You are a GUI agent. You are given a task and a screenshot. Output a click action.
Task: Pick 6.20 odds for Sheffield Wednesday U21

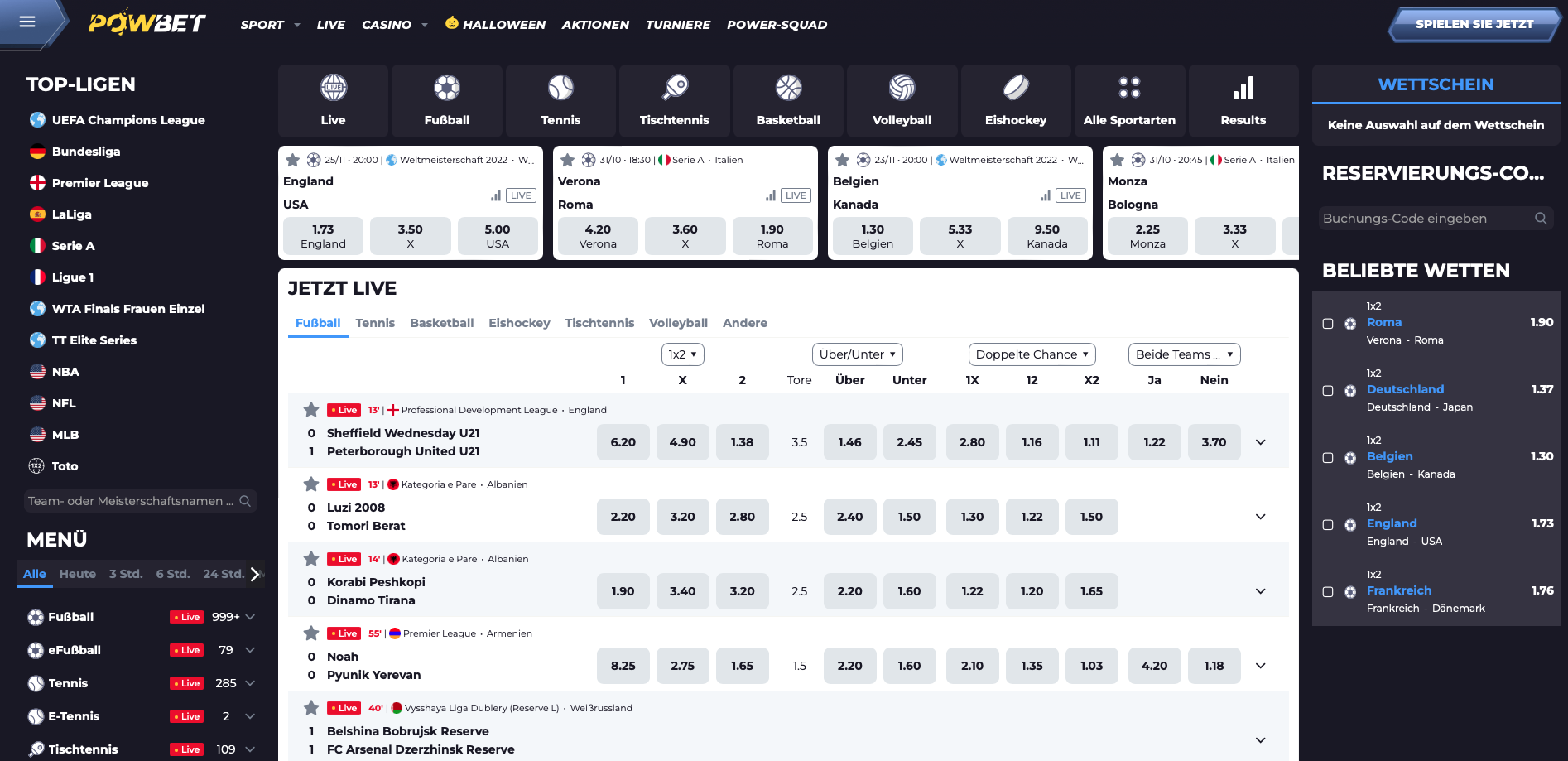(623, 442)
